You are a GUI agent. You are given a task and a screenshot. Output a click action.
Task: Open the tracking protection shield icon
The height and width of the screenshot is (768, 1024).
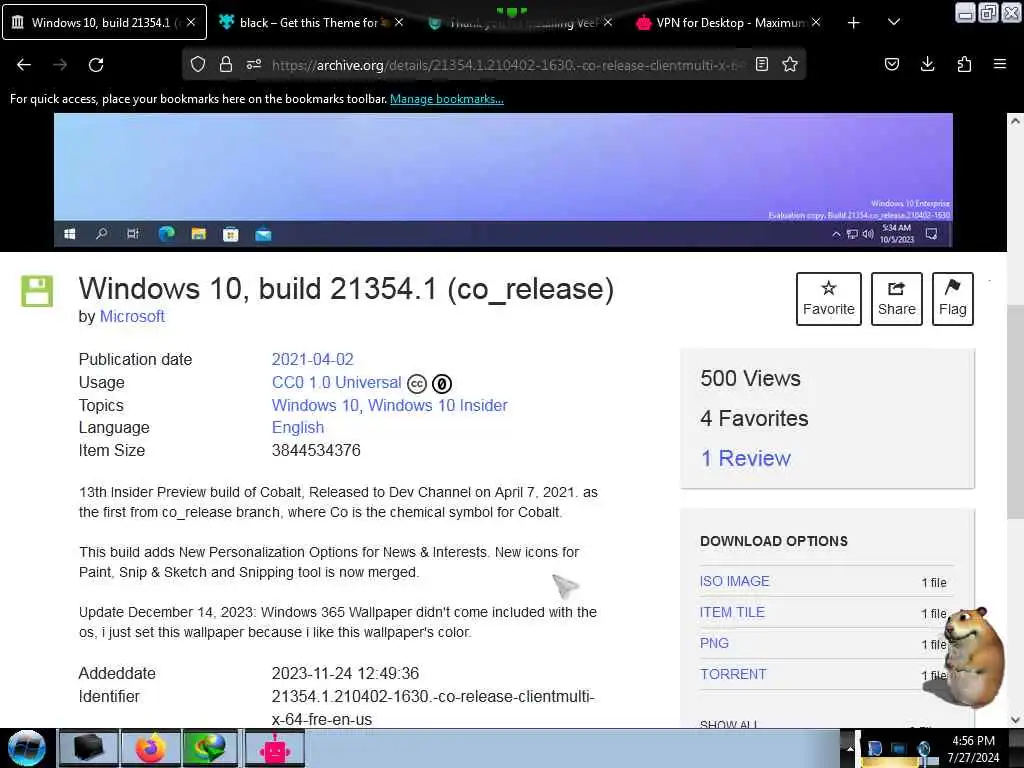coord(198,64)
